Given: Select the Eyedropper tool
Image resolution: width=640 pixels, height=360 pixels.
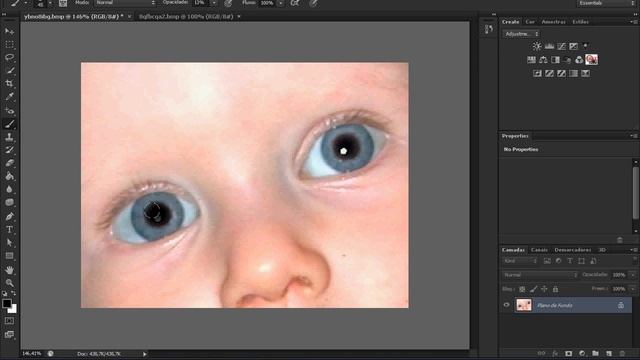Looking at the screenshot, I should pyautogui.click(x=9, y=97).
